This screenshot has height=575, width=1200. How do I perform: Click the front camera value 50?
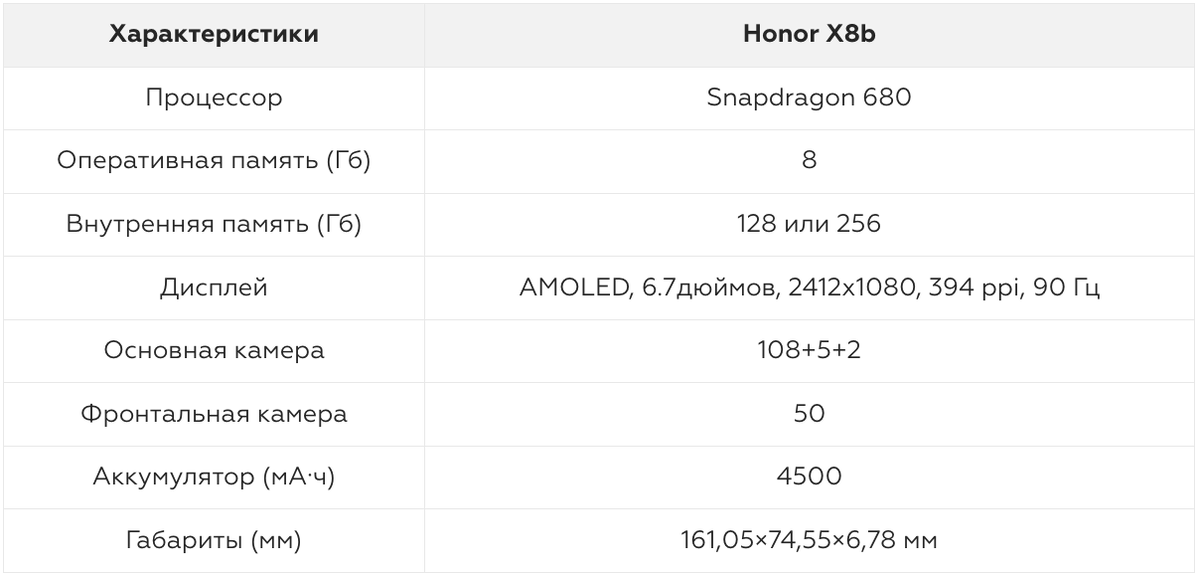pyautogui.click(x=809, y=414)
